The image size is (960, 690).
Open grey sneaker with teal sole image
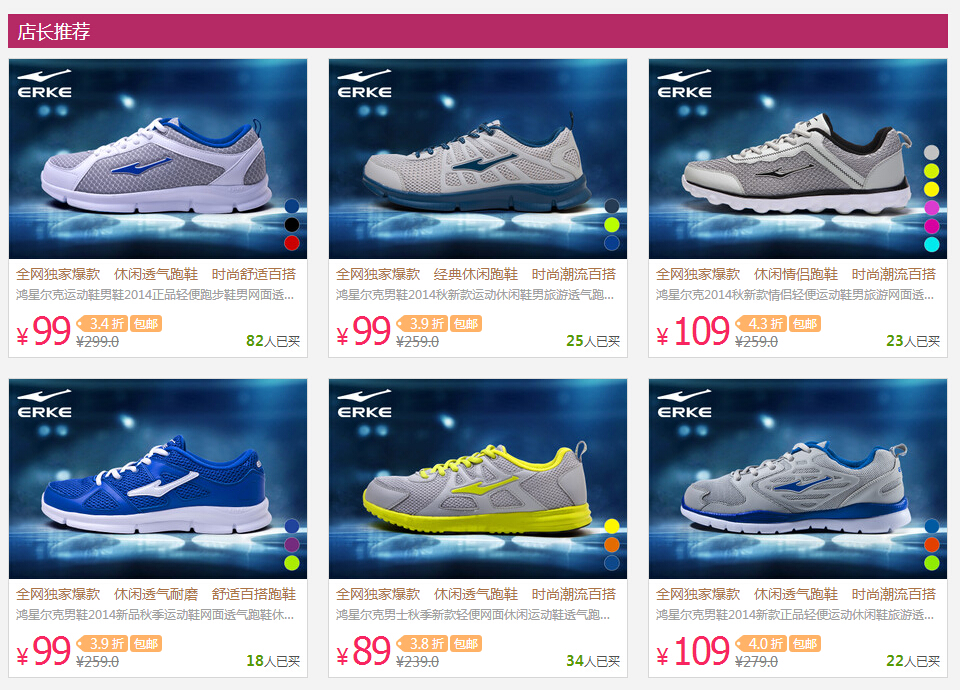(x=478, y=159)
